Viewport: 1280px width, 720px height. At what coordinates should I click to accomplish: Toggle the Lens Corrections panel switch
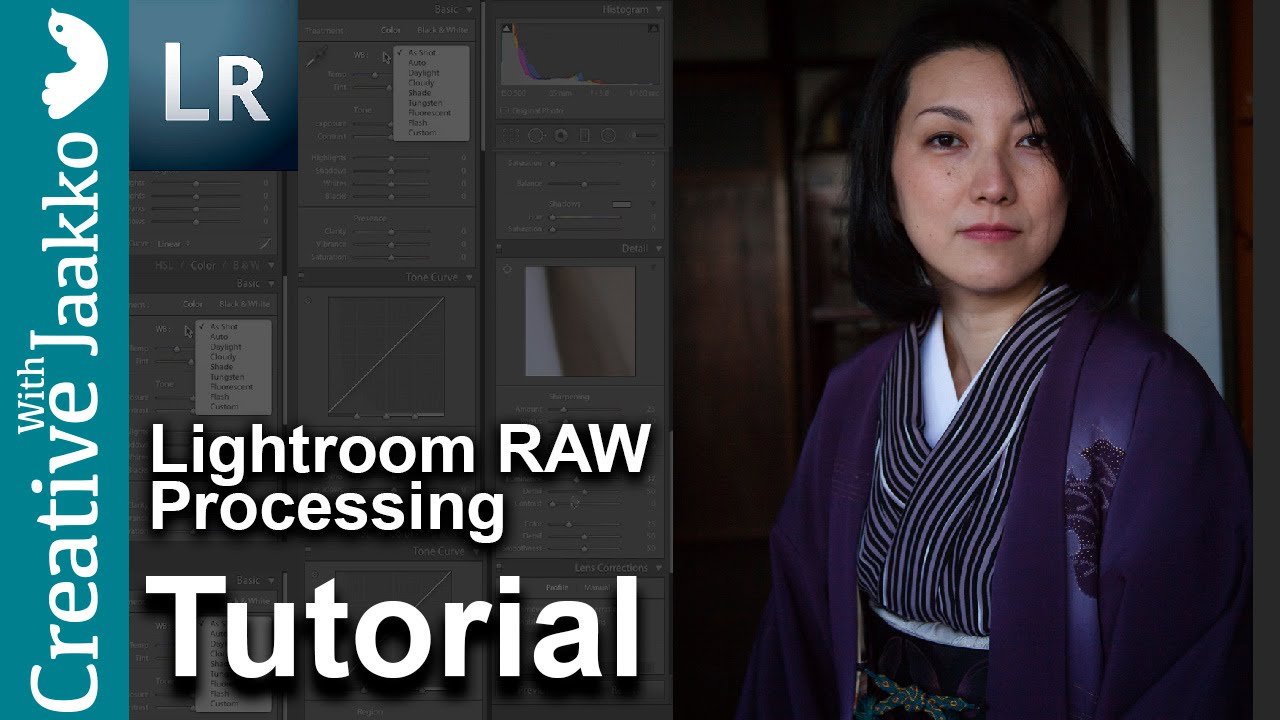499,567
